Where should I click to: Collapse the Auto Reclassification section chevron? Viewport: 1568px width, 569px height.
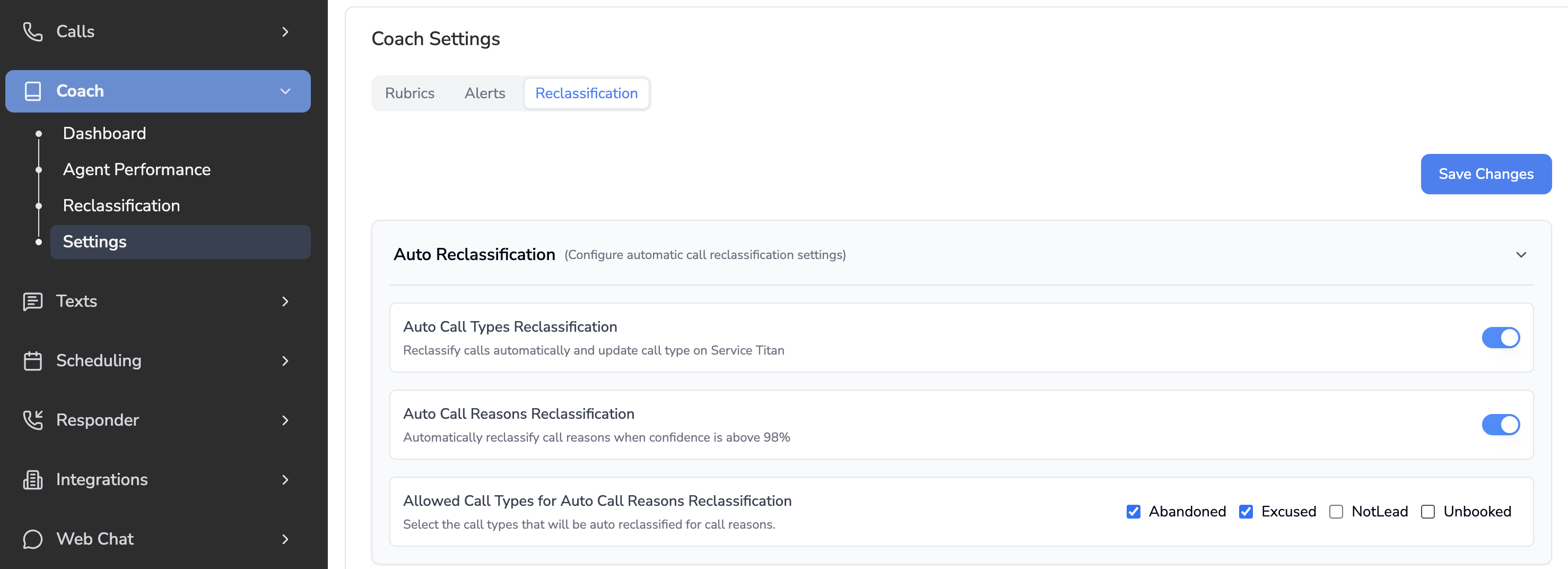point(1520,255)
